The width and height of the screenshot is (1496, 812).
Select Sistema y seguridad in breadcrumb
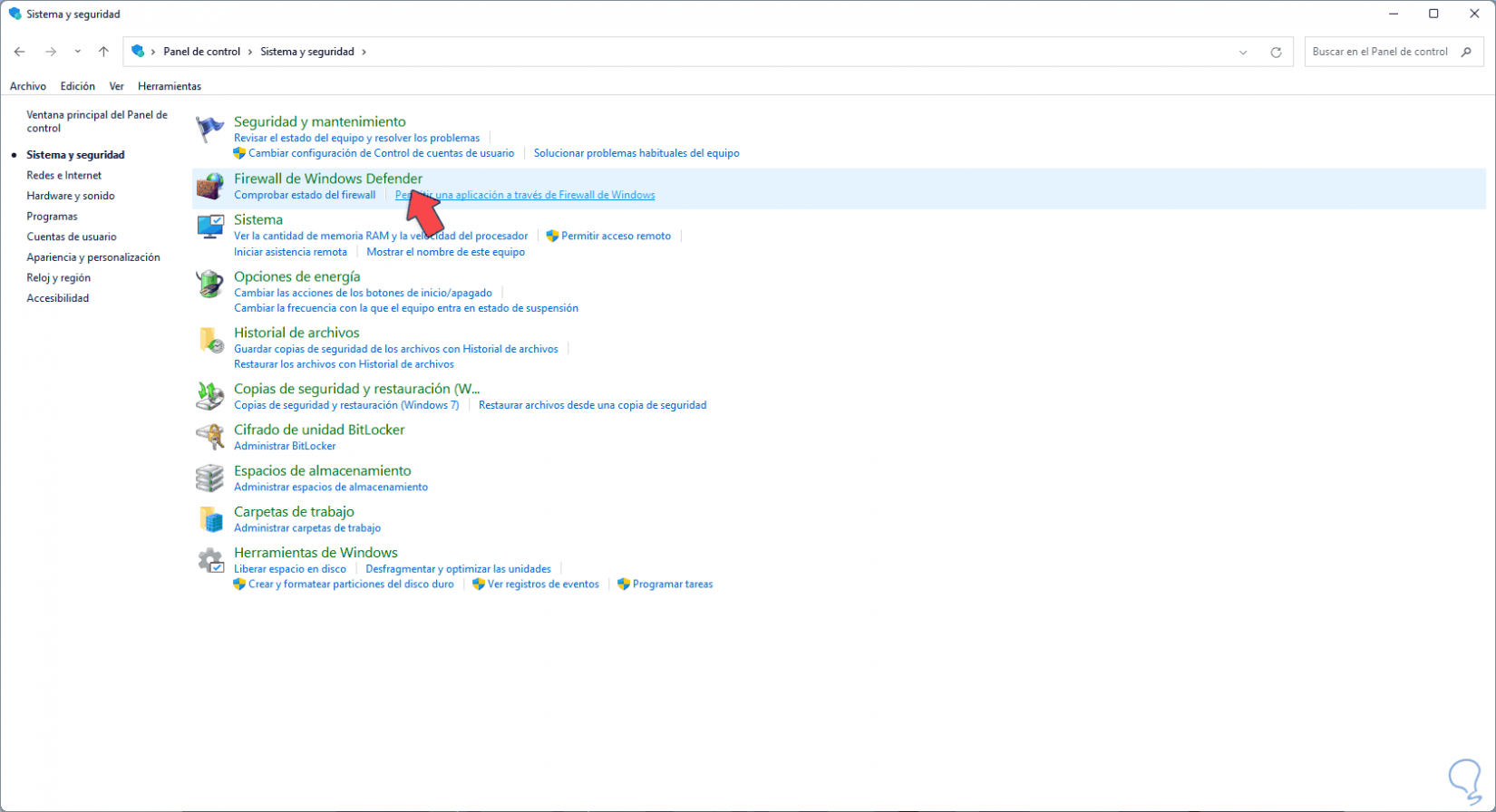(307, 52)
